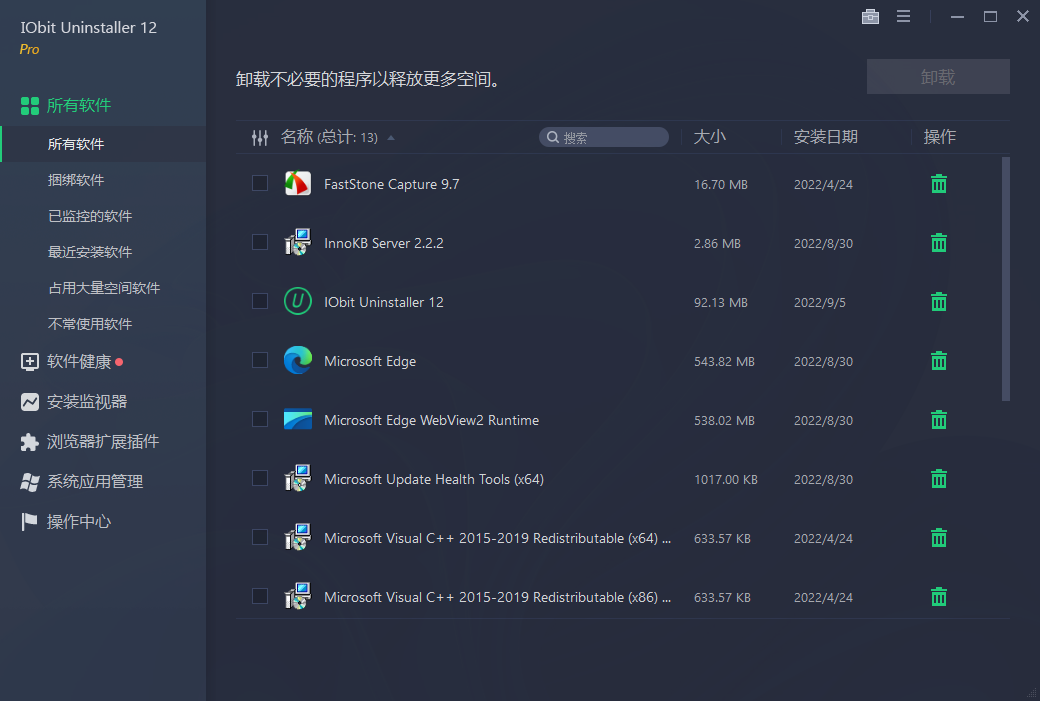This screenshot has height=701, width=1040.
Task: Check the box for FastStone Capture 9.7
Action: 260,183
